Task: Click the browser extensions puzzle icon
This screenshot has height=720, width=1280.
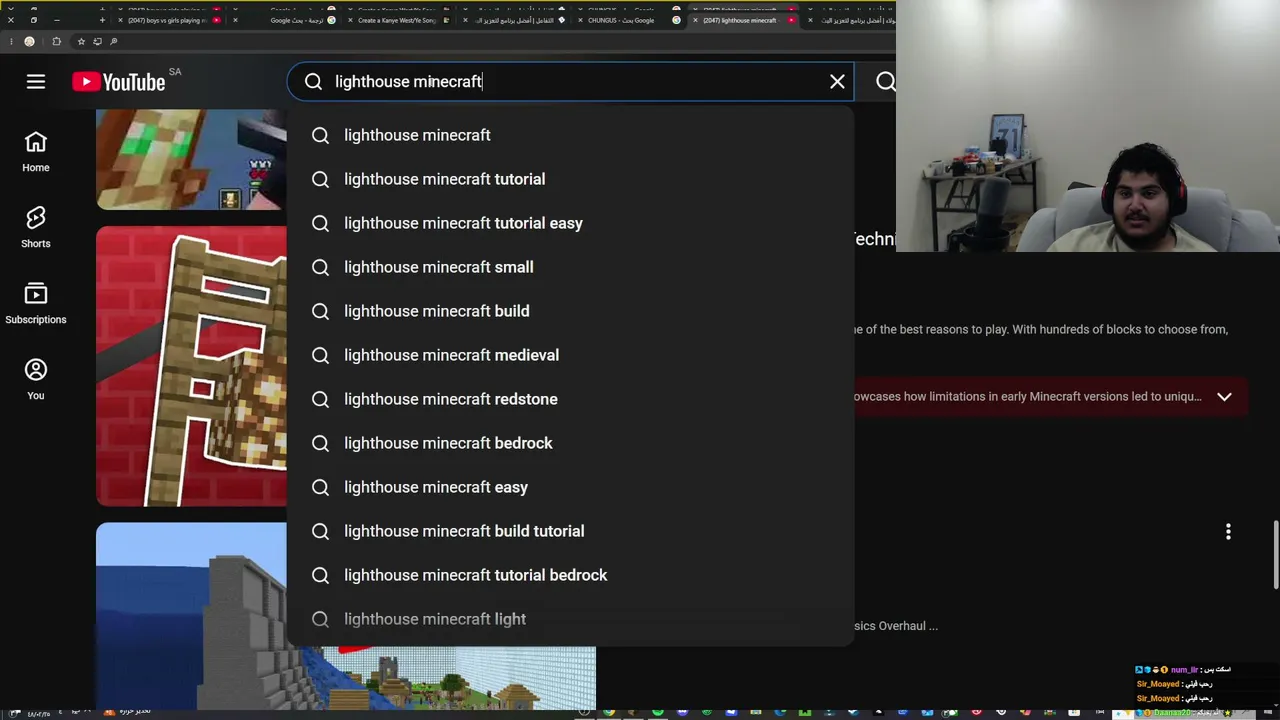Action: [56, 41]
